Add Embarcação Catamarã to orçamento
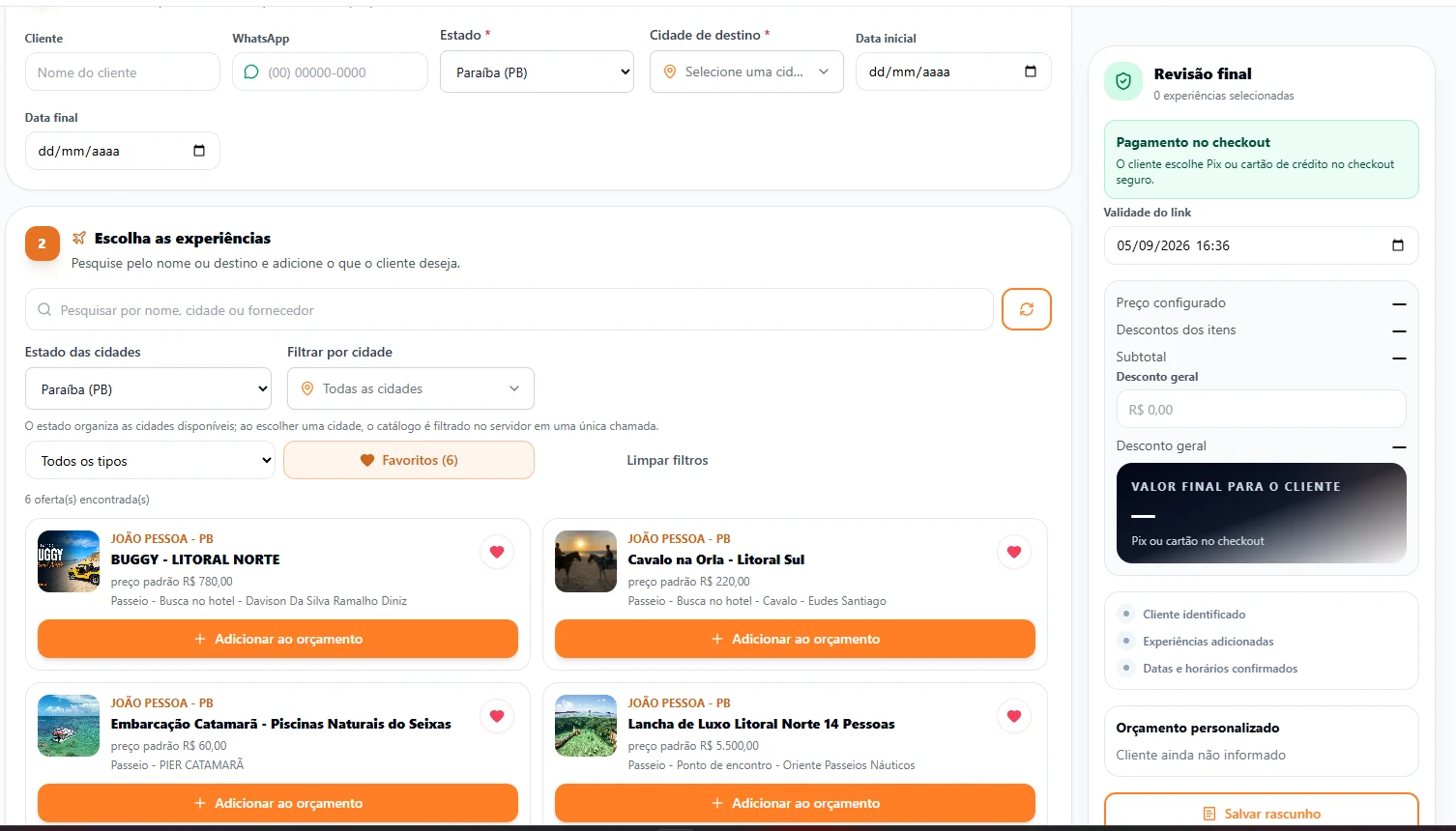The width and height of the screenshot is (1456, 831). 277,803
